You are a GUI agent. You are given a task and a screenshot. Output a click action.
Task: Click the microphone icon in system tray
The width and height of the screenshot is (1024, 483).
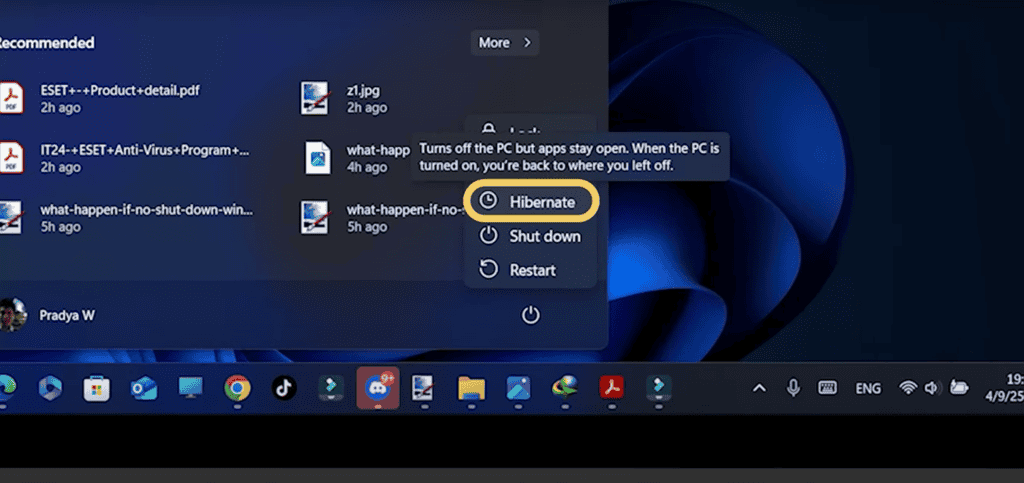793,388
